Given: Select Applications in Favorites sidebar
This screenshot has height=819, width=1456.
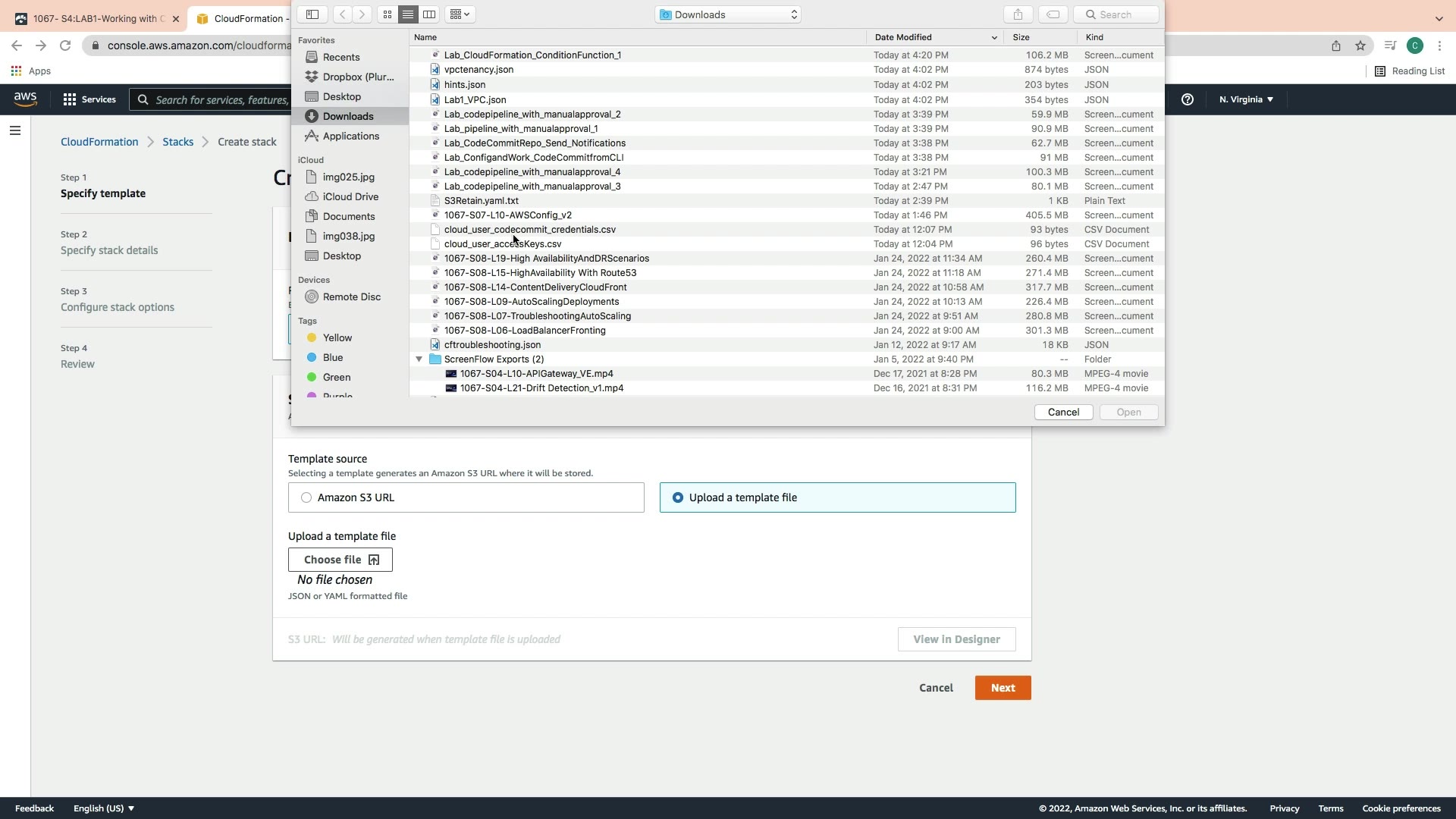Looking at the screenshot, I should (x=350, y=136).
